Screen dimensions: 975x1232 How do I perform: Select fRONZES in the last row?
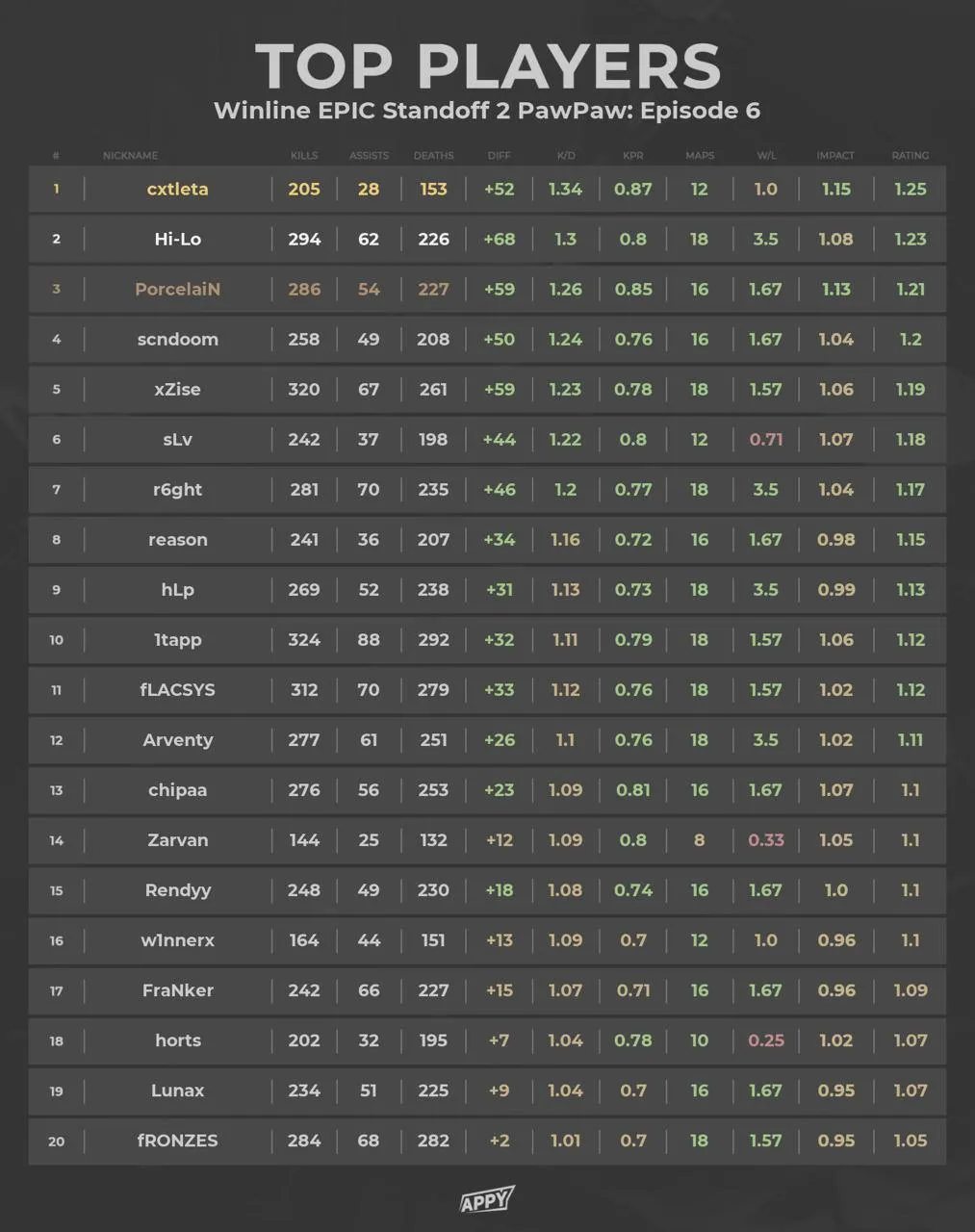[177, 1141]
